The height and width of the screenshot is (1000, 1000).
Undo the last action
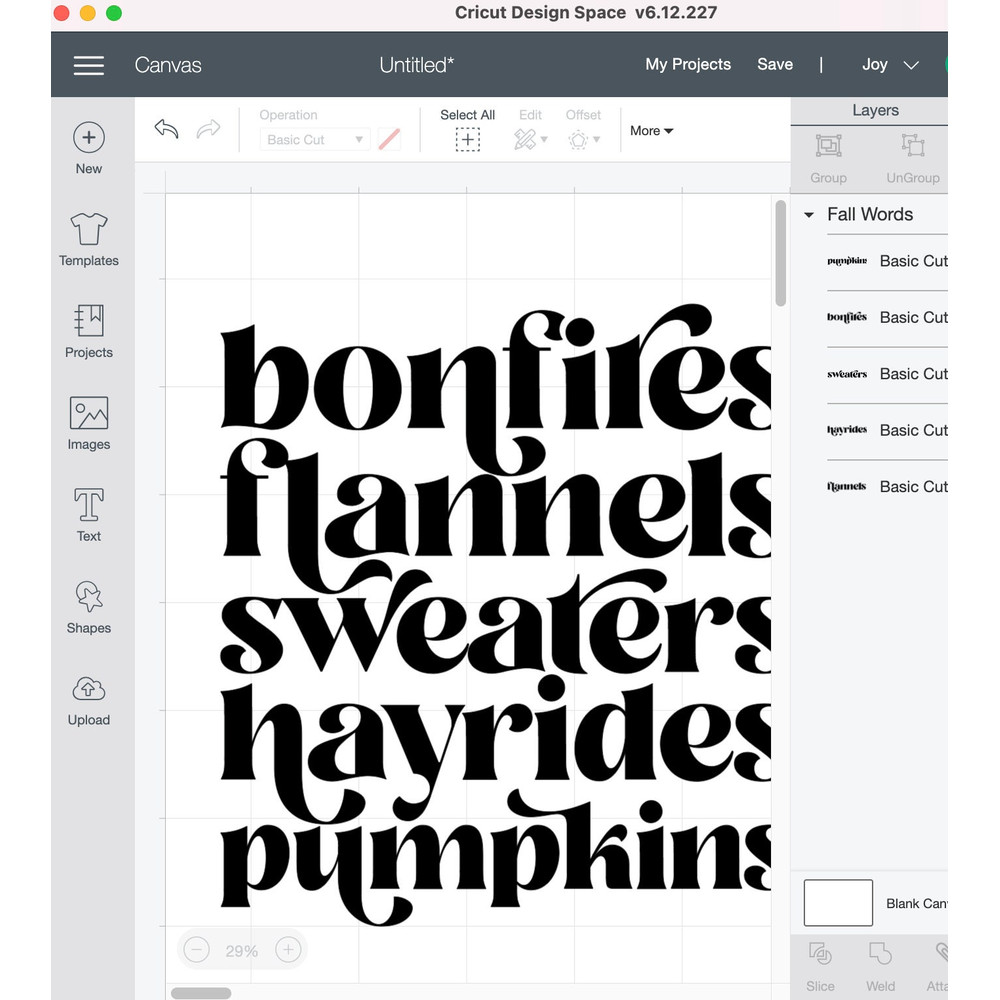[166, 130]
